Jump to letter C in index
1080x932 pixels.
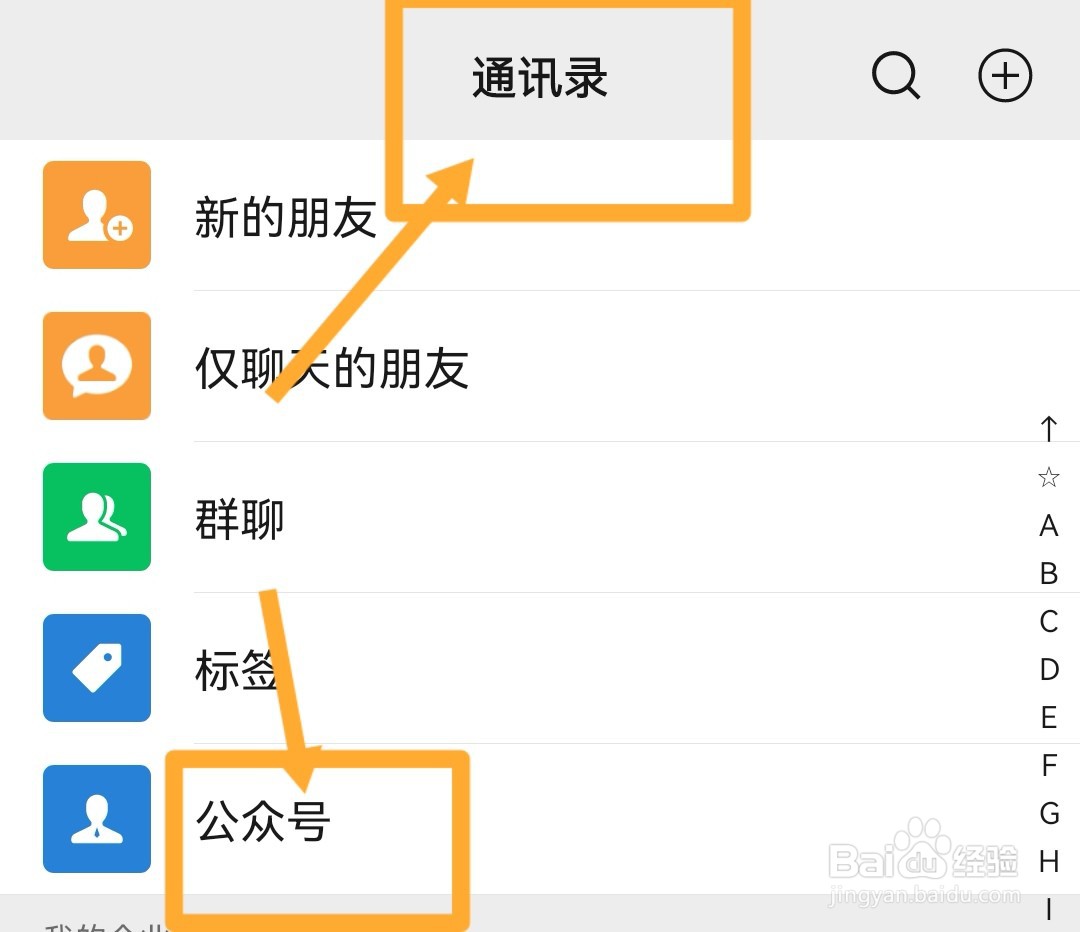coord(1048,621)
